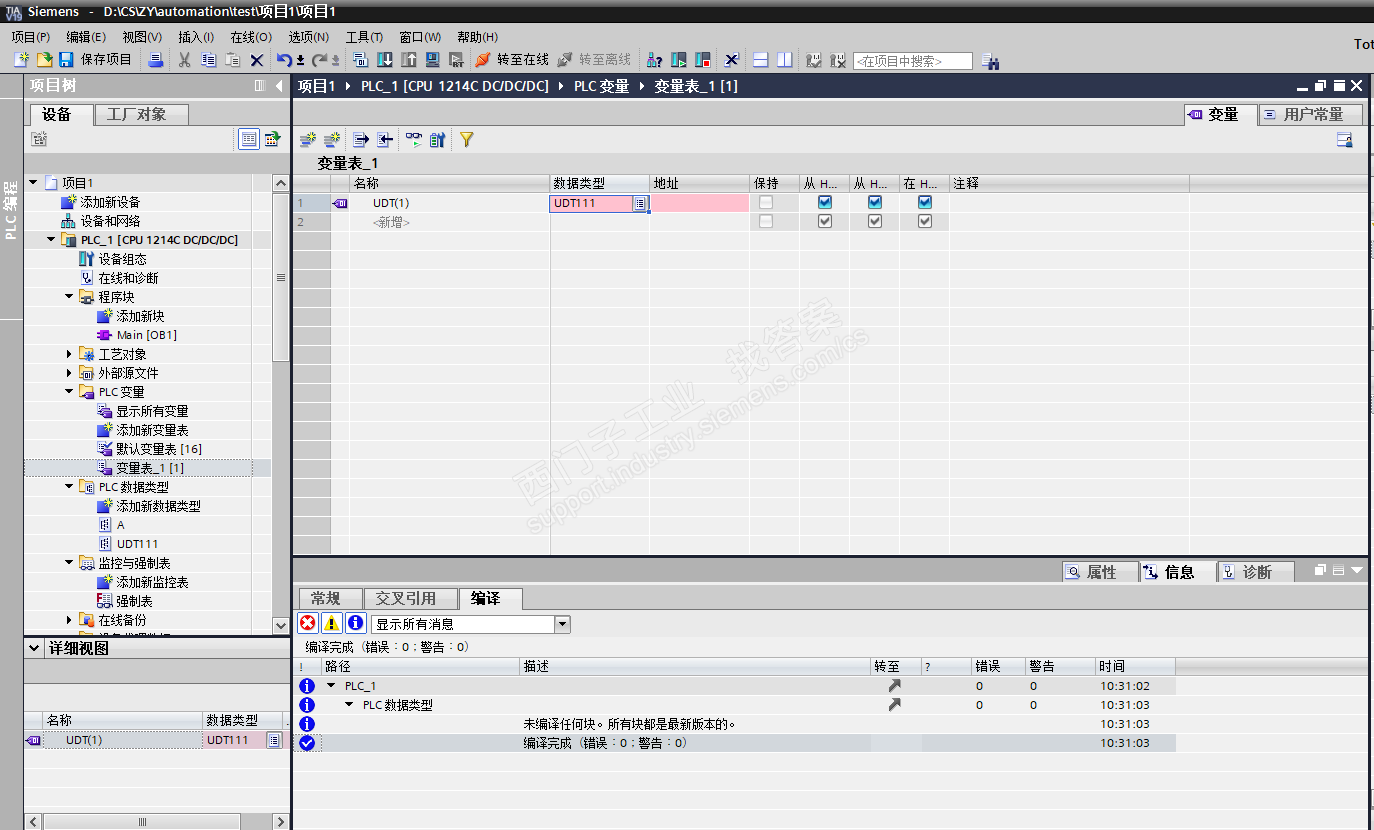The image size is (1374, 830).
Task: Click the Search in project binoculars icon
Action: [991, 61]
